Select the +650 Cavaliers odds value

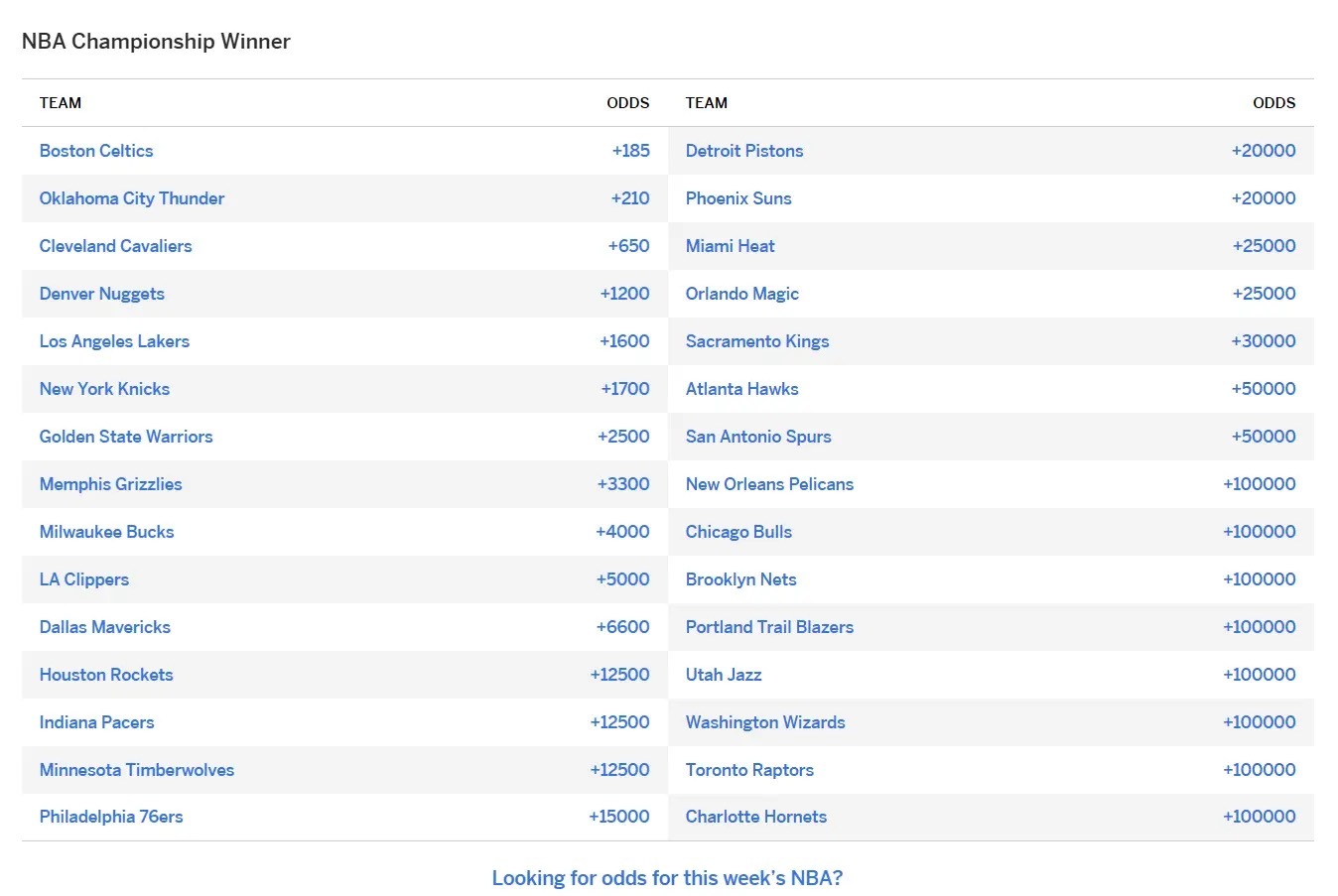click(629, 246)
